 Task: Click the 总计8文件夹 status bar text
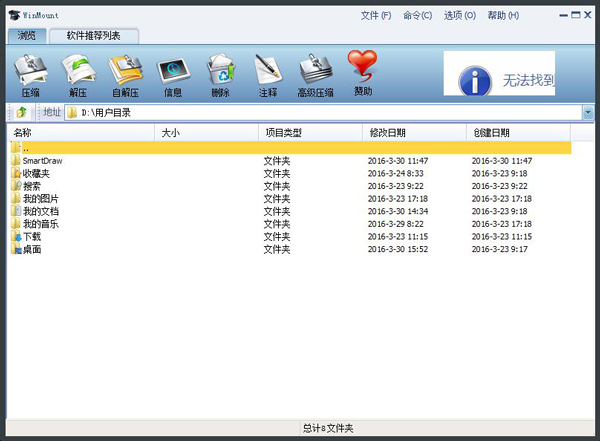click(x=328, y=428)
